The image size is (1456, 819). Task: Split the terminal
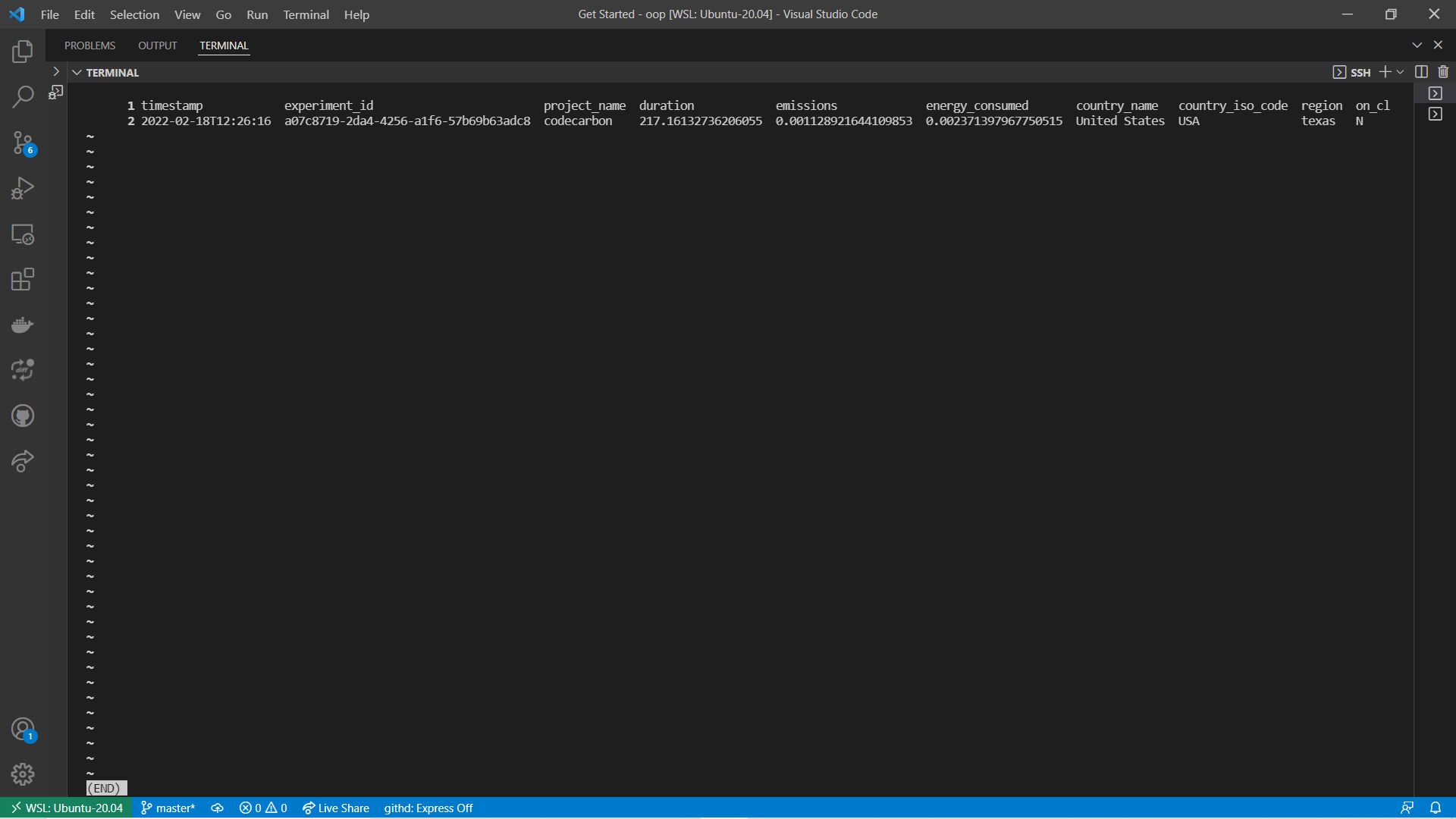(1420, 71)
